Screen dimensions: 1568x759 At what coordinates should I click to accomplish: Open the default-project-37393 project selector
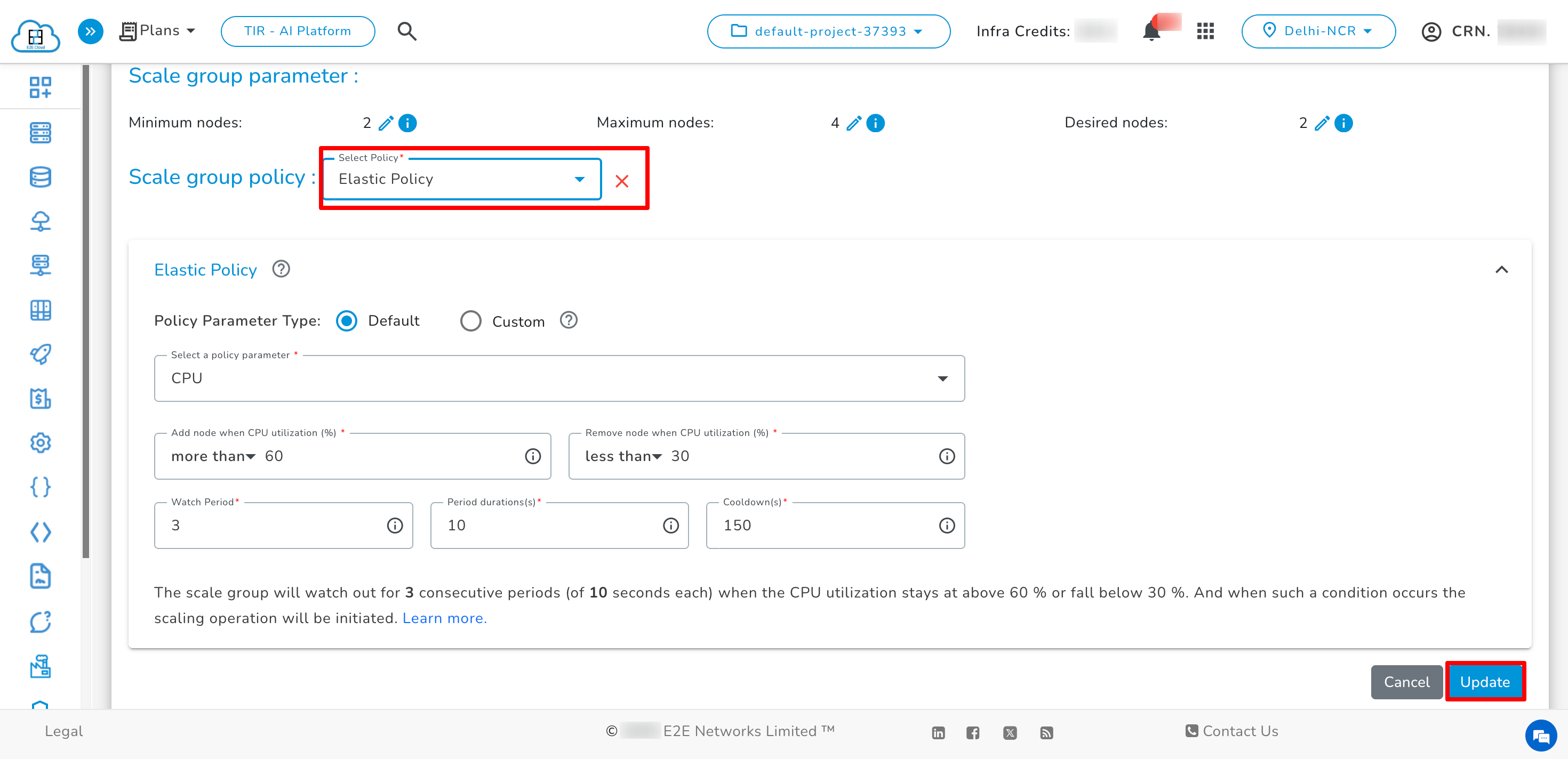click(828, 31)
